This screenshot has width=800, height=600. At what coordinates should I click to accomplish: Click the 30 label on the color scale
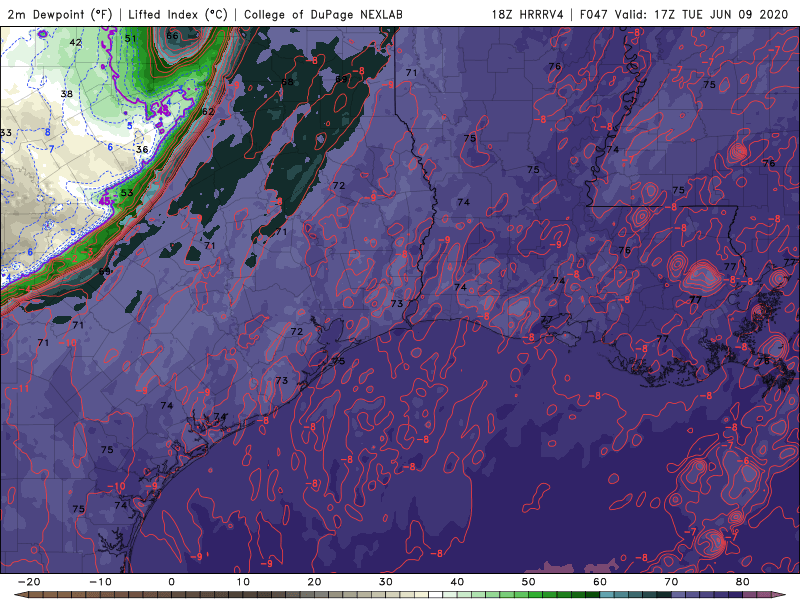(386, 582)
